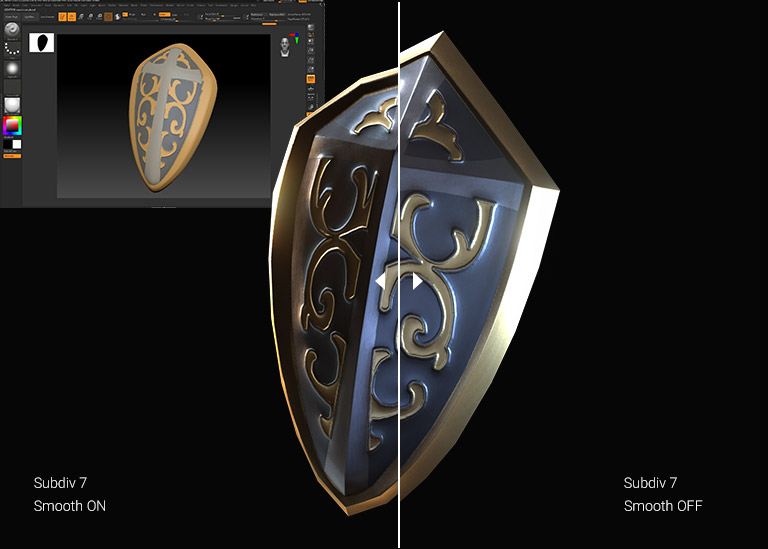Screen dimensions: 768x549
Task: Select the black secondary color swatch
Action: (7, 144)
